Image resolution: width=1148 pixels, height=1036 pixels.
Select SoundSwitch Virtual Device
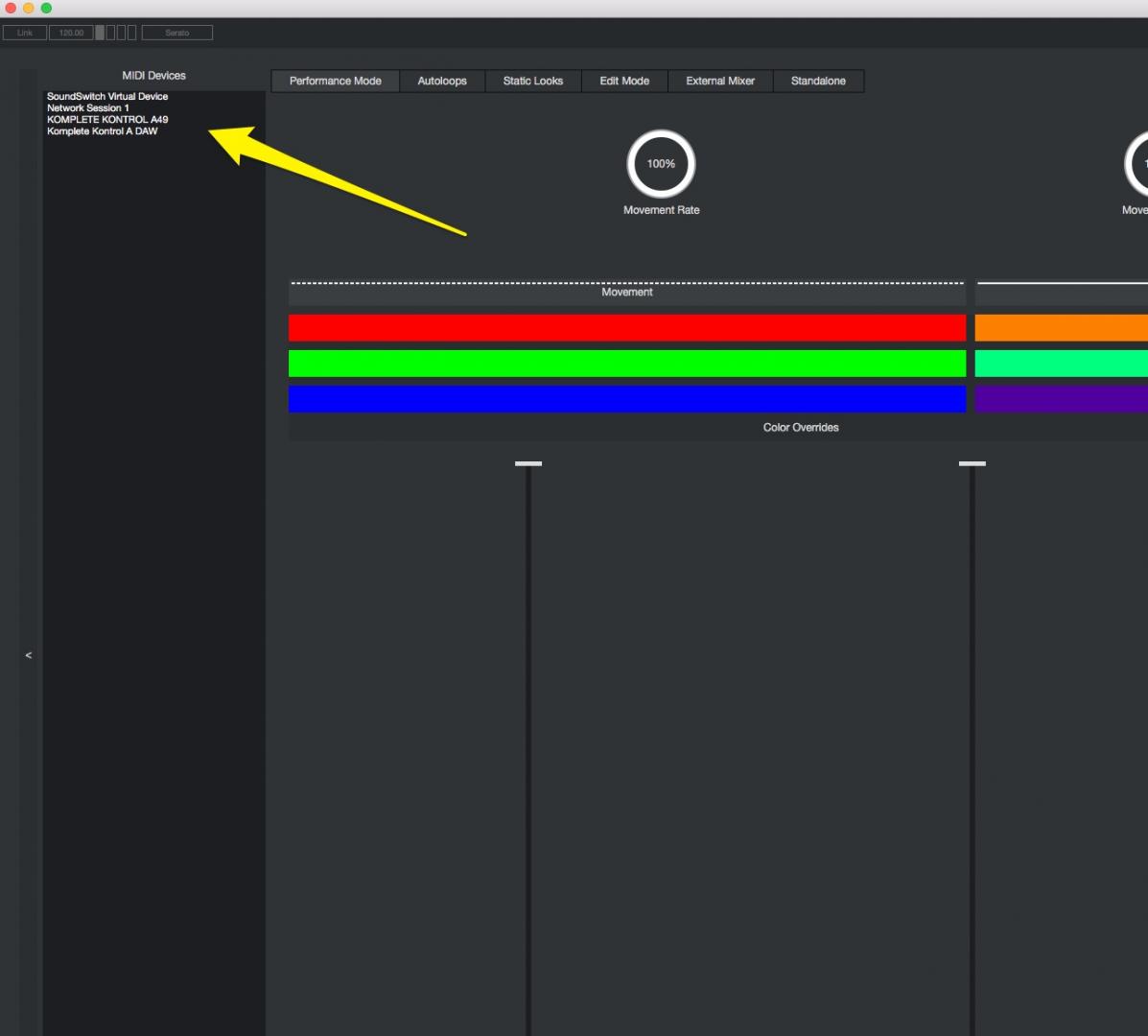[107, 97]
